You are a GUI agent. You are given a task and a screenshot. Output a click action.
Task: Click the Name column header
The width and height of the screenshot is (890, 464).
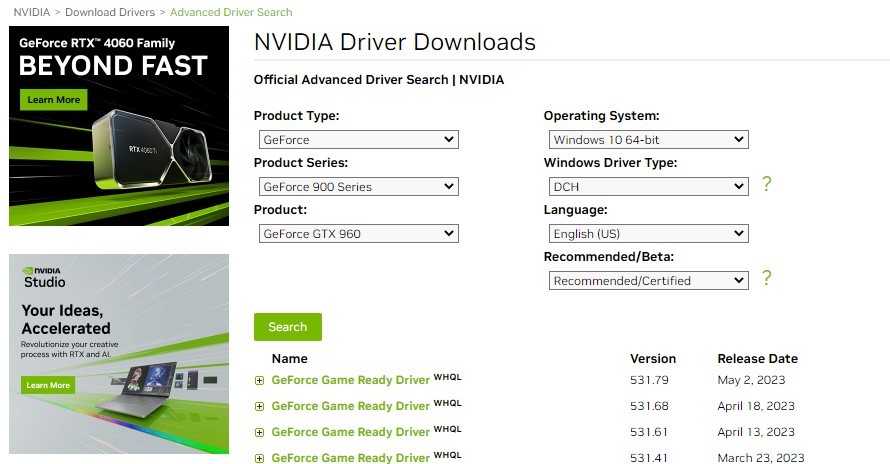point(289,359)
